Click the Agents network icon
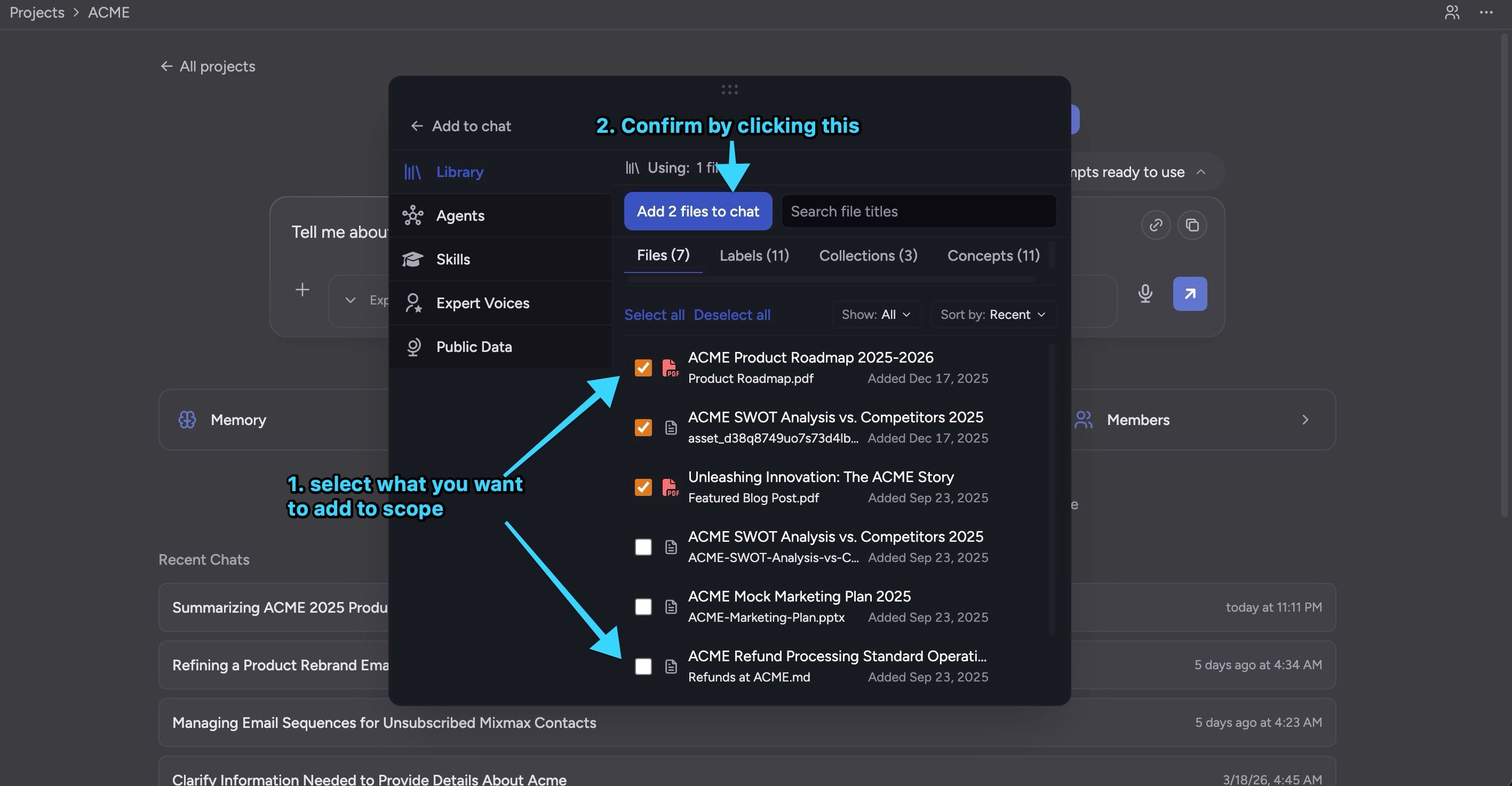 [x=412, y=215]
